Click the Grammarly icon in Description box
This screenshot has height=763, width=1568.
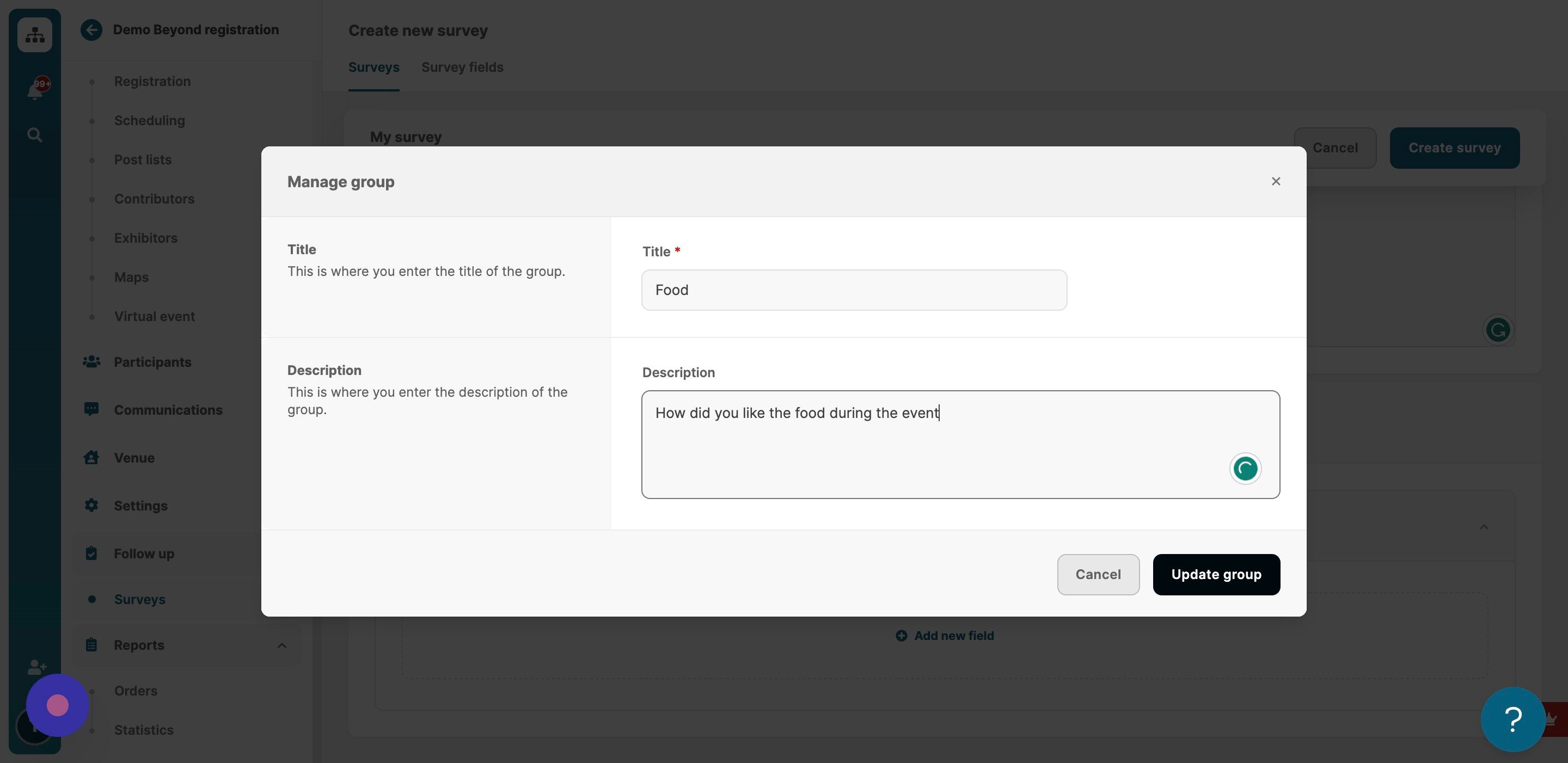(x=1245, y=469)
